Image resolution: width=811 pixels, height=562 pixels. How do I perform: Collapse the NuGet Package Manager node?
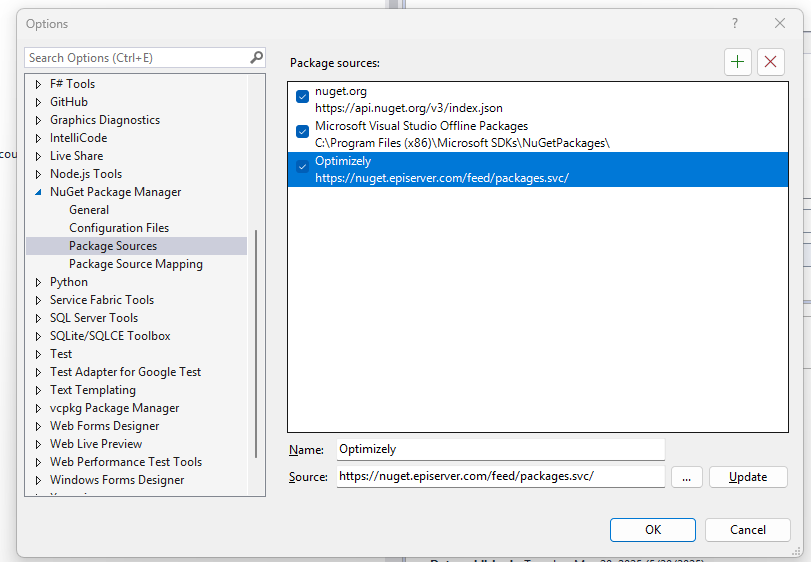pos(39,192)
